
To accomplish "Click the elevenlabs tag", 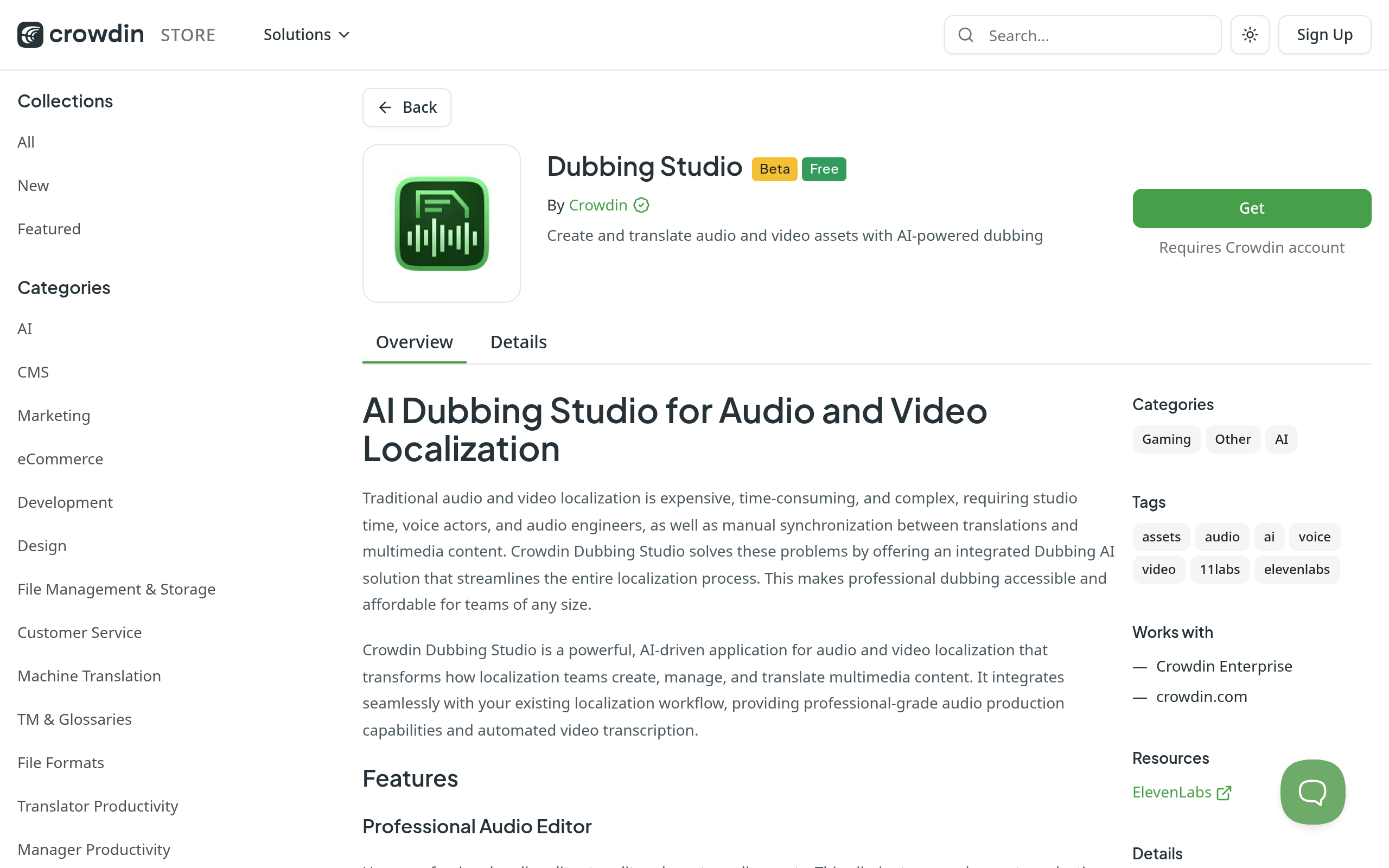I will click(1297, 570).
